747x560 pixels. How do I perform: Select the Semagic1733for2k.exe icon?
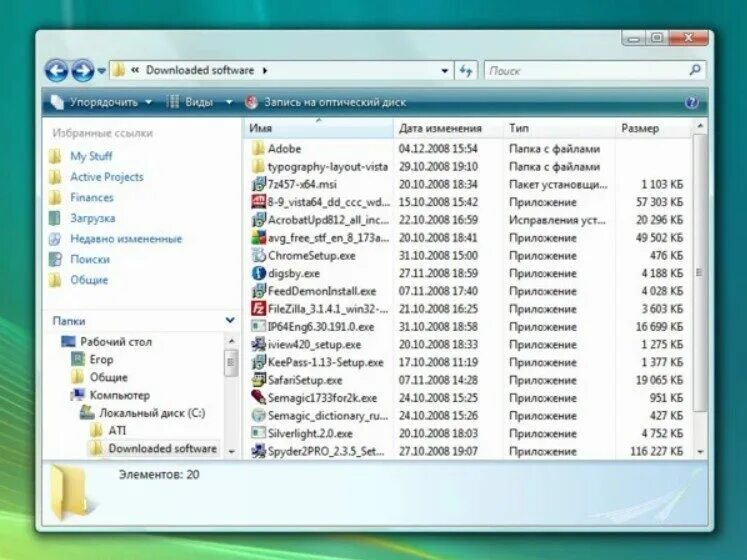coord(258,397)
